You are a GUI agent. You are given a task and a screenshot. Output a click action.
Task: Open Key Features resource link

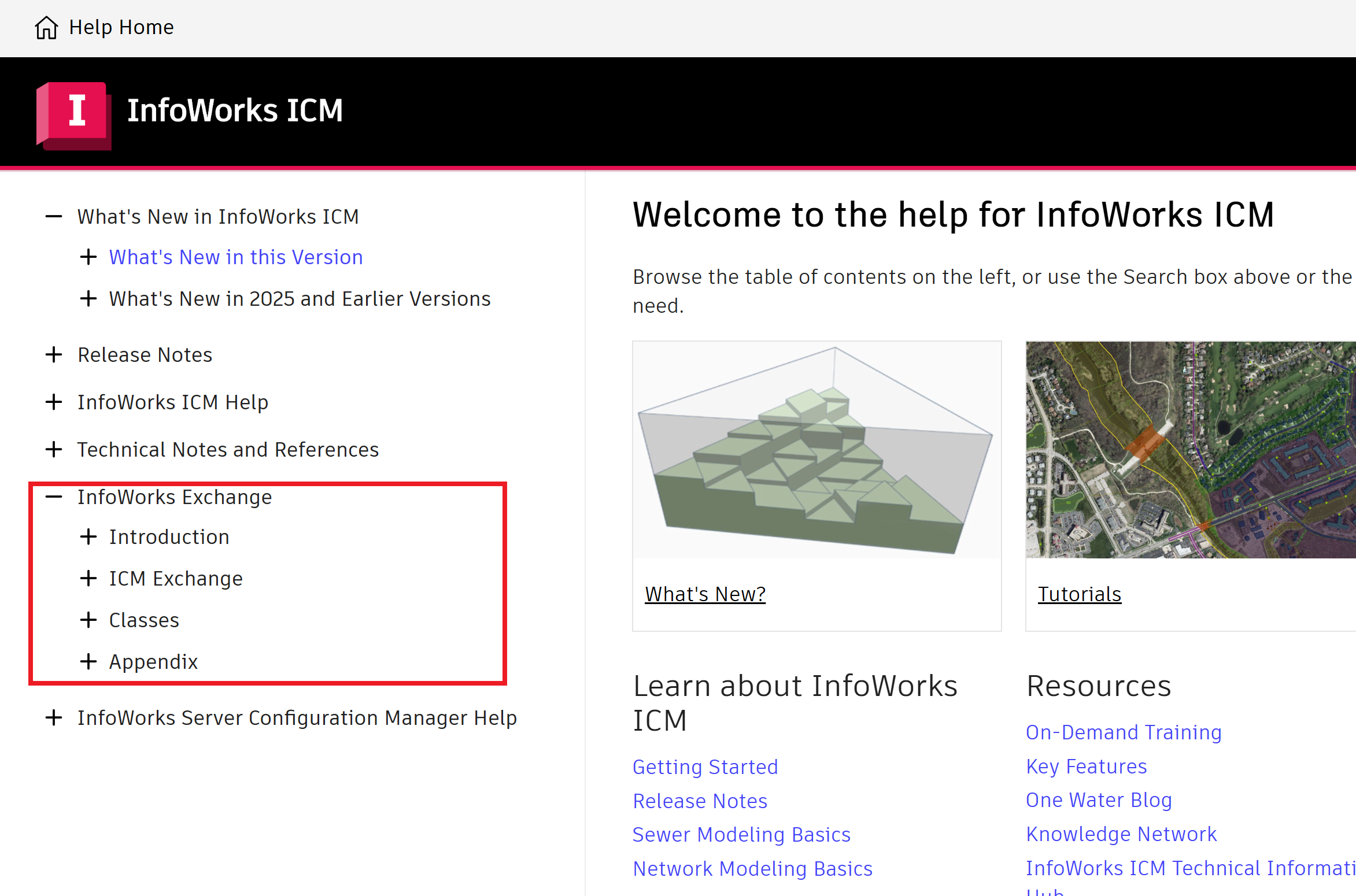pyautogui.click(x=1087, y=767)
